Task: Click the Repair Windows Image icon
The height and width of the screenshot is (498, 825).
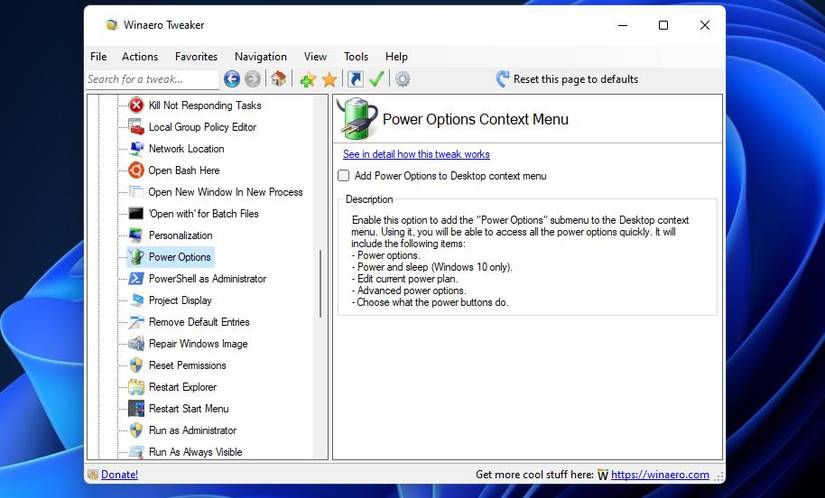Action: point(136,343)
